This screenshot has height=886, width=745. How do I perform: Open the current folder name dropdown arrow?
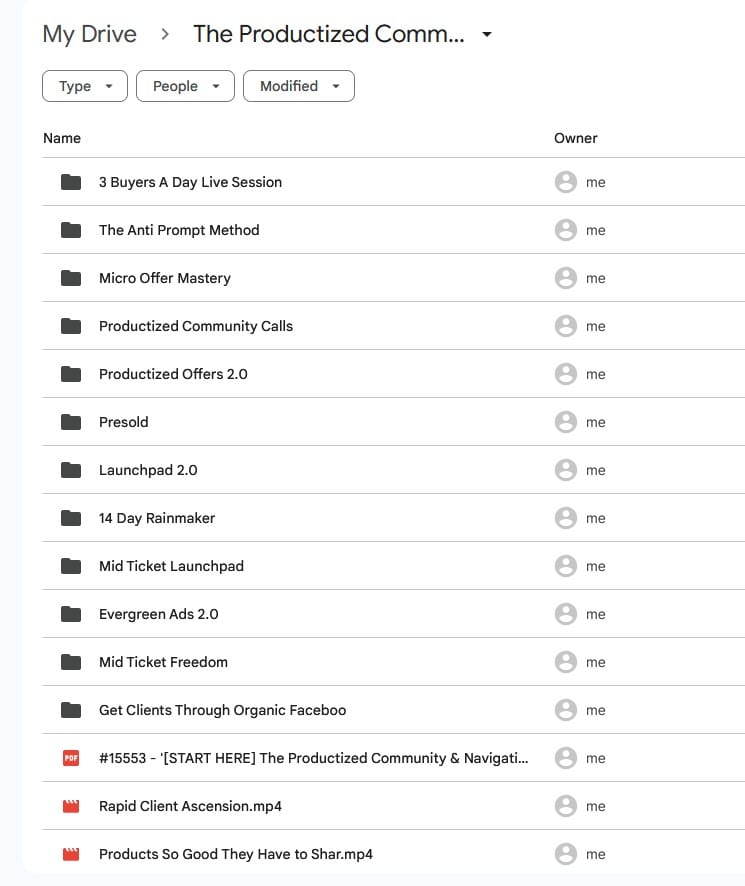(487, 35)
